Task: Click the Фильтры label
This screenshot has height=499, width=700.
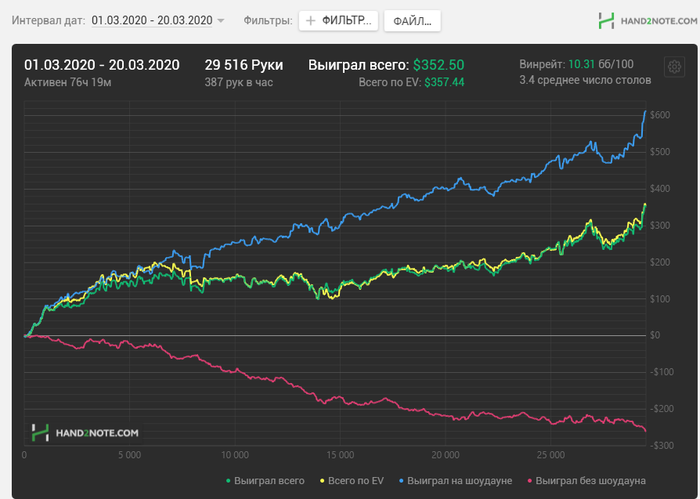Action: [x=268, y=21]
